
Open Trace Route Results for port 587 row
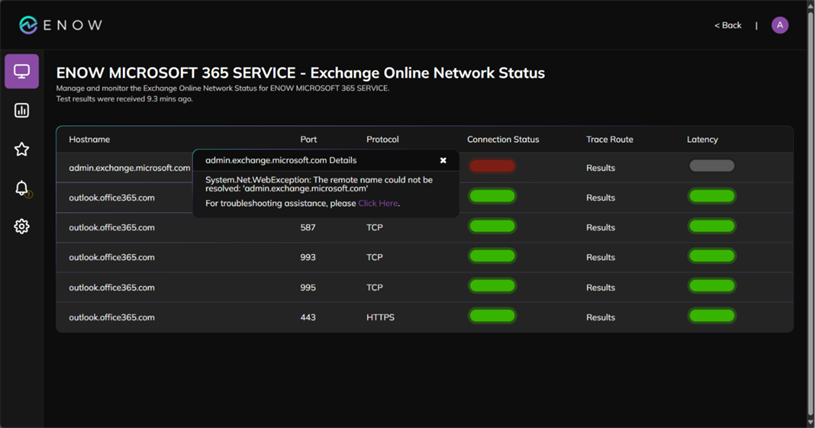tap(600, 227)
